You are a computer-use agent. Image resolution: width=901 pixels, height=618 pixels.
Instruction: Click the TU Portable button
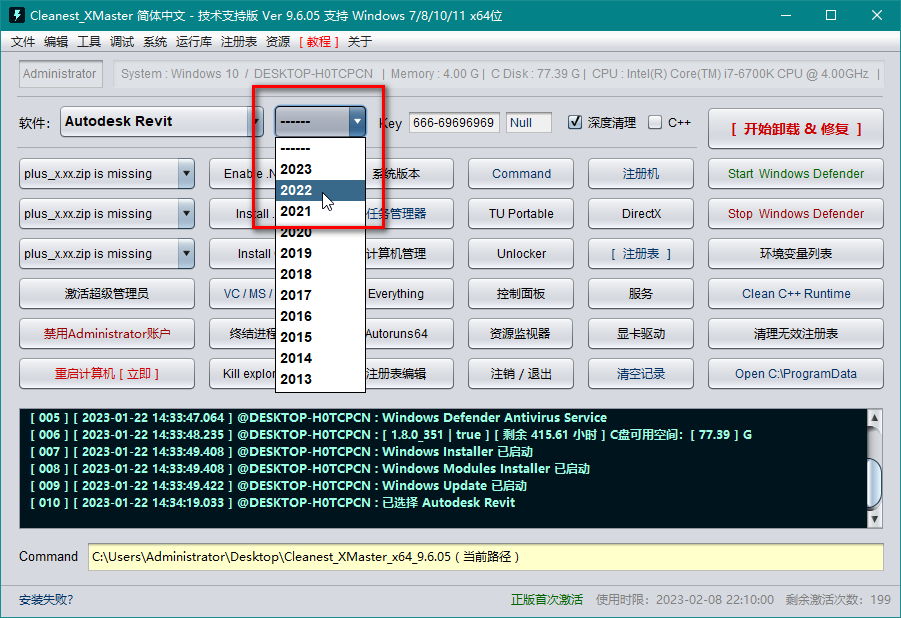[521, 214]
